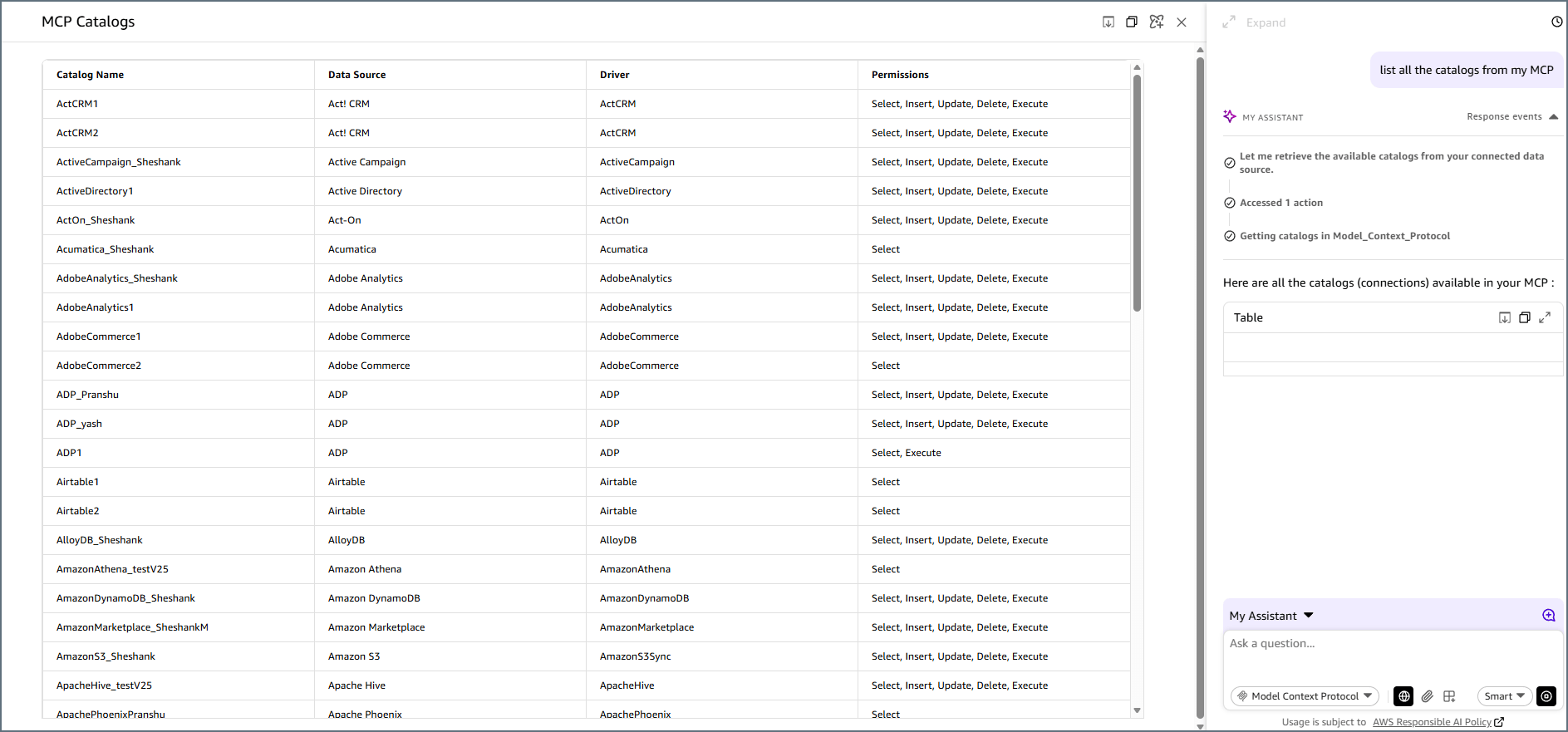
Task: Click the My Assistant sparkle icon
Action: [1230, 116]
